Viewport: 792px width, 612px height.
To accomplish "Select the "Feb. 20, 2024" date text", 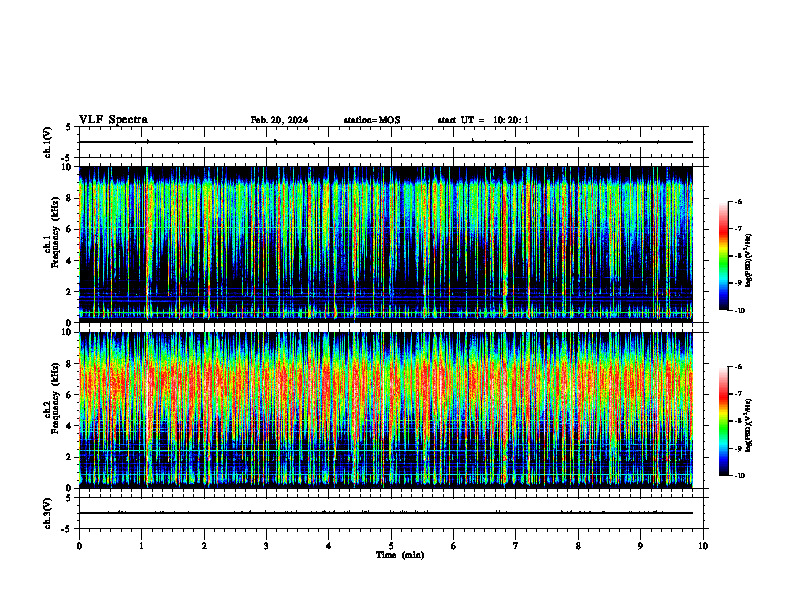I will pyautogui.click(x=279, y=120).
